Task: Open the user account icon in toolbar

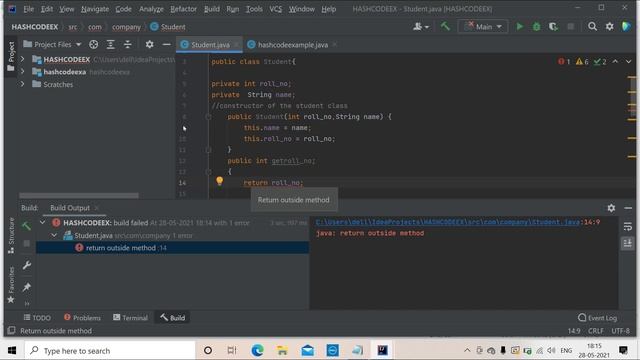Action: 420,27
